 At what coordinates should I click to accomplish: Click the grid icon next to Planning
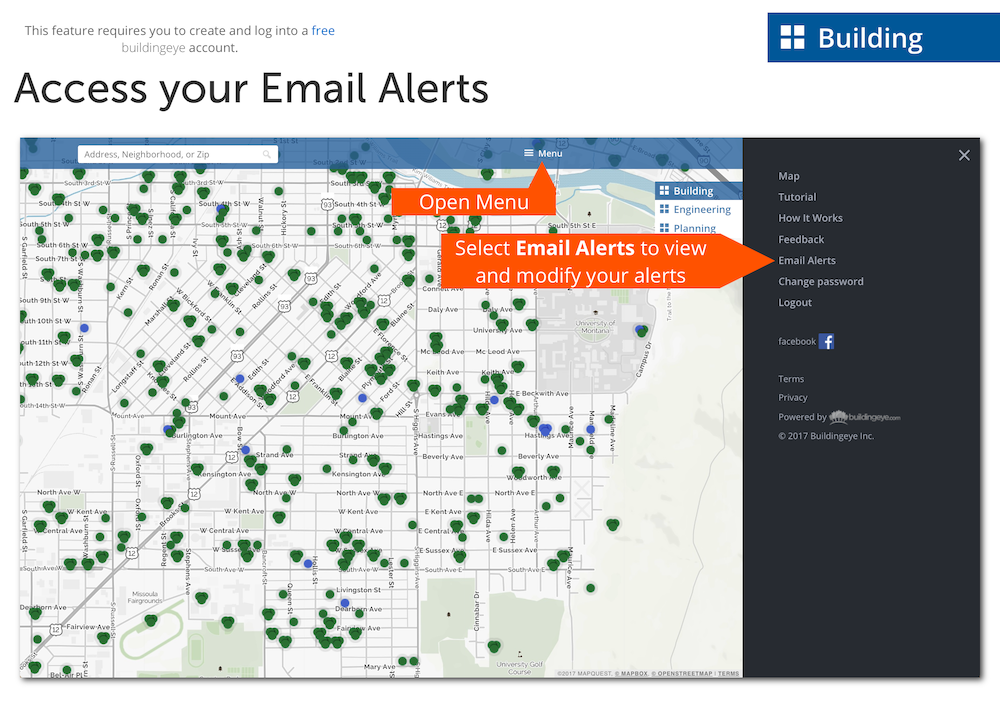click(664, 228)
